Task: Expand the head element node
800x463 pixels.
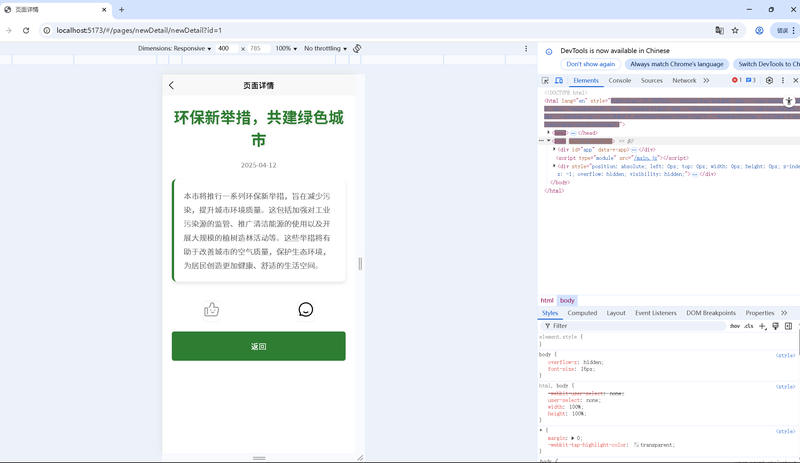Action: click(x=549, y=133)
